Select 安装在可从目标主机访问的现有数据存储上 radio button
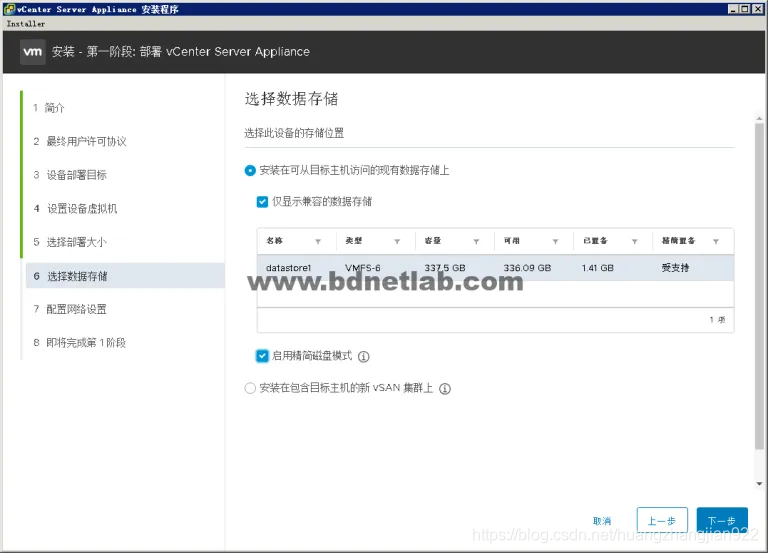This screenshot has width=768, height=553. (250, 170)
